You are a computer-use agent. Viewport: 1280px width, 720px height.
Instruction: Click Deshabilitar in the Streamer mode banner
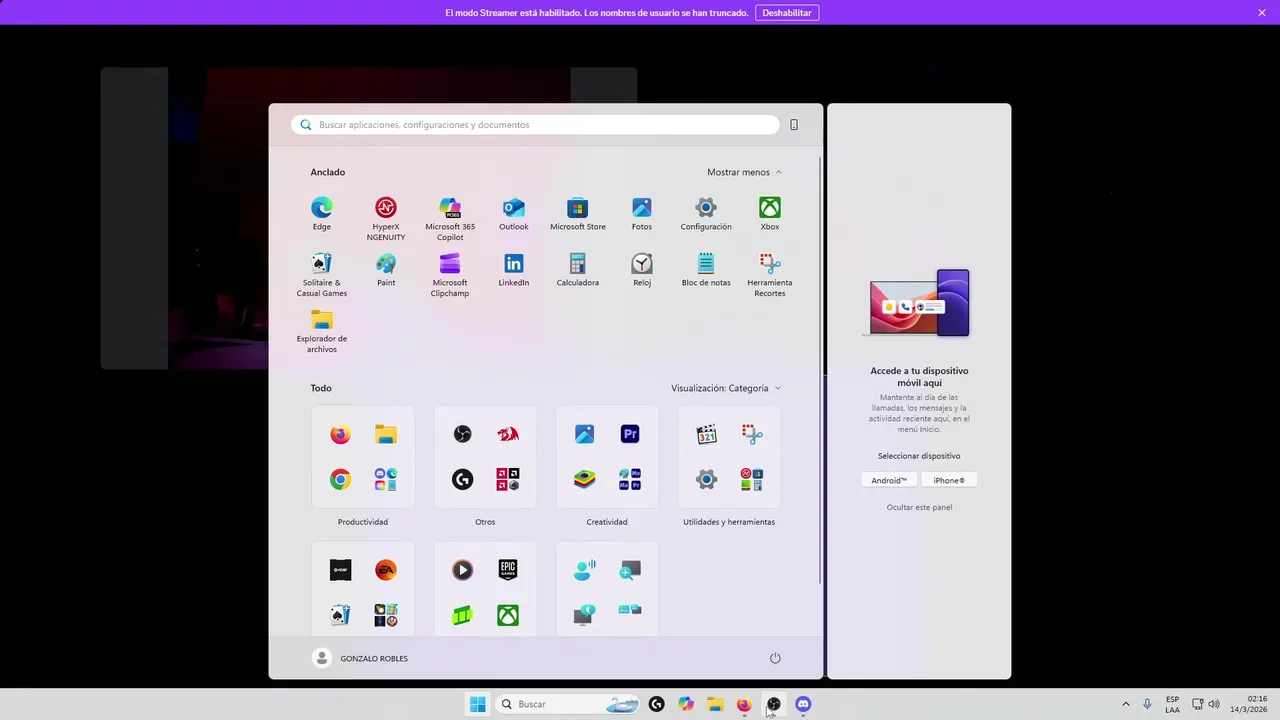(x=787, y=13)
